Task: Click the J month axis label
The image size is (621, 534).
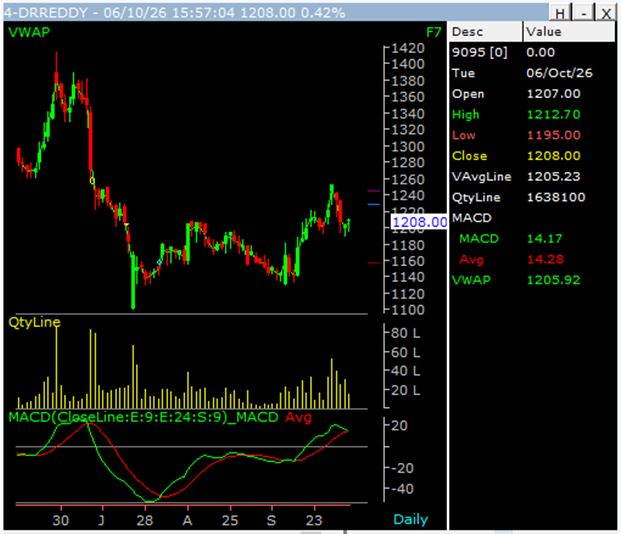Action: pyautogui.click(x=102, y=520)
